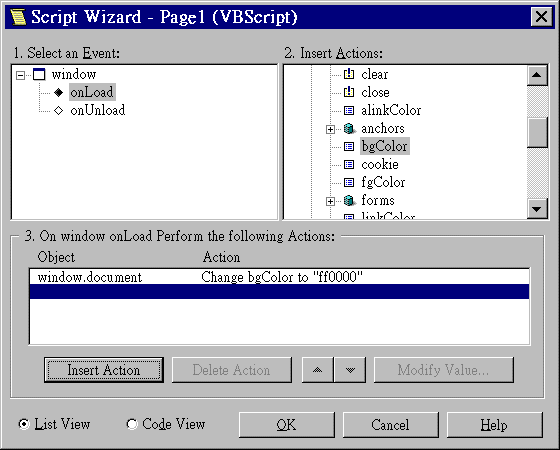Viewport: 560px width, 450px height.
Task: Expand the forms tree node
Action: click(330, 201)
